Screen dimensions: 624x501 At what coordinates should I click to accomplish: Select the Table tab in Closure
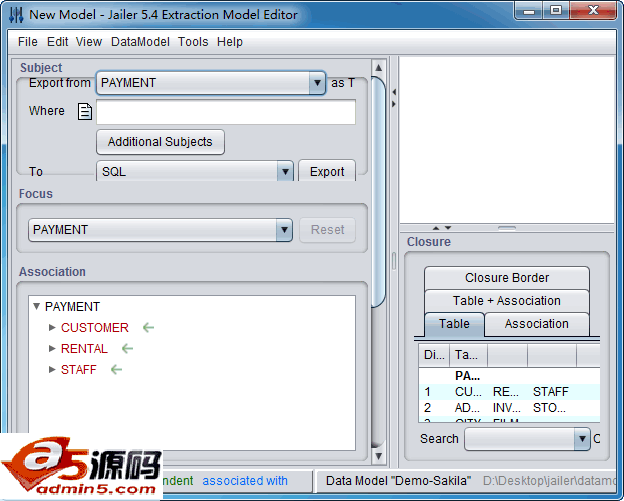454,324
